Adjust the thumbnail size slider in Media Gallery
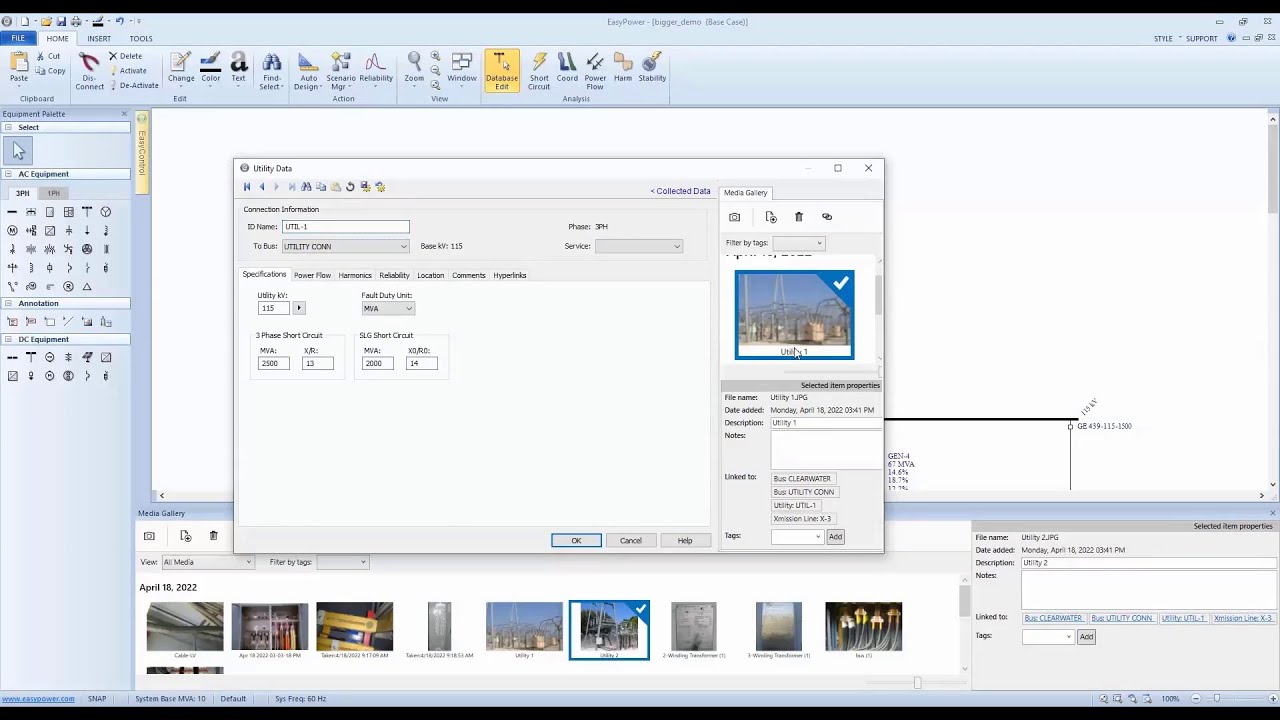The height and width of the screenshot is (720, 1280). (917, 683)
